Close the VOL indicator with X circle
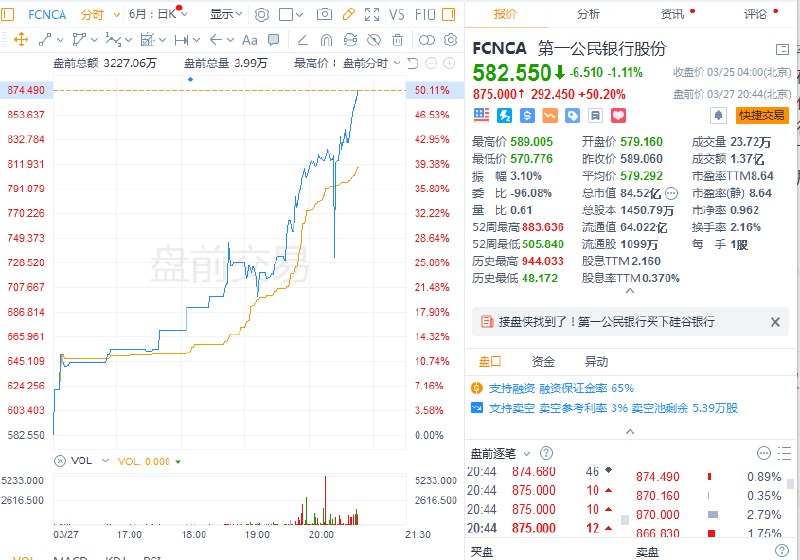The width and height of the screenshot is (800, 560). (60, 461)
